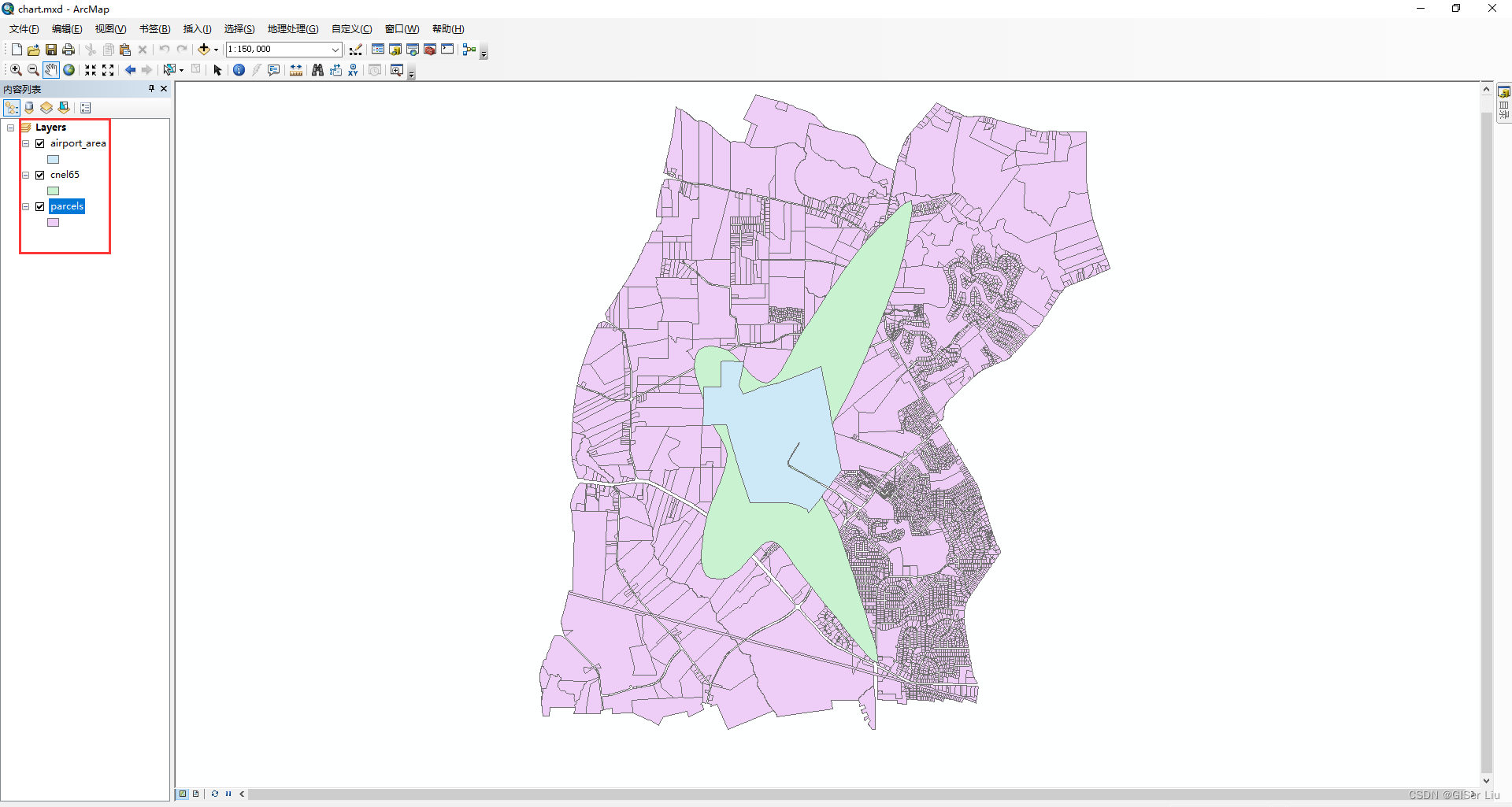The image size is (1512, 807).
Task: Select the Zoom In tool
Action: click(x=16, y=70)
